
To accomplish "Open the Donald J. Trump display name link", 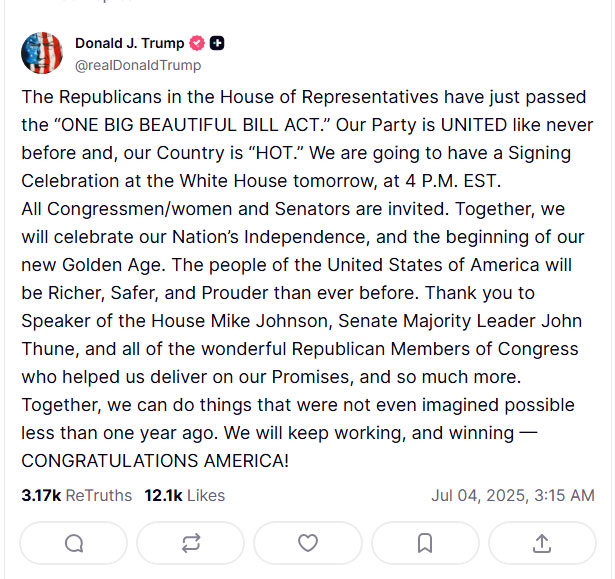I will pos(129,43).
